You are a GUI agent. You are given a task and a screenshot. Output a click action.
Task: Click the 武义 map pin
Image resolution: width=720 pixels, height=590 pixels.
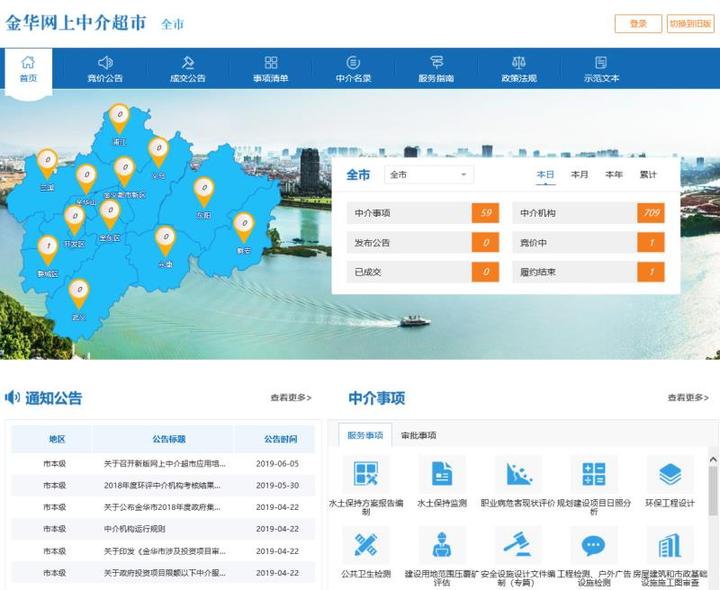point(79,294)
